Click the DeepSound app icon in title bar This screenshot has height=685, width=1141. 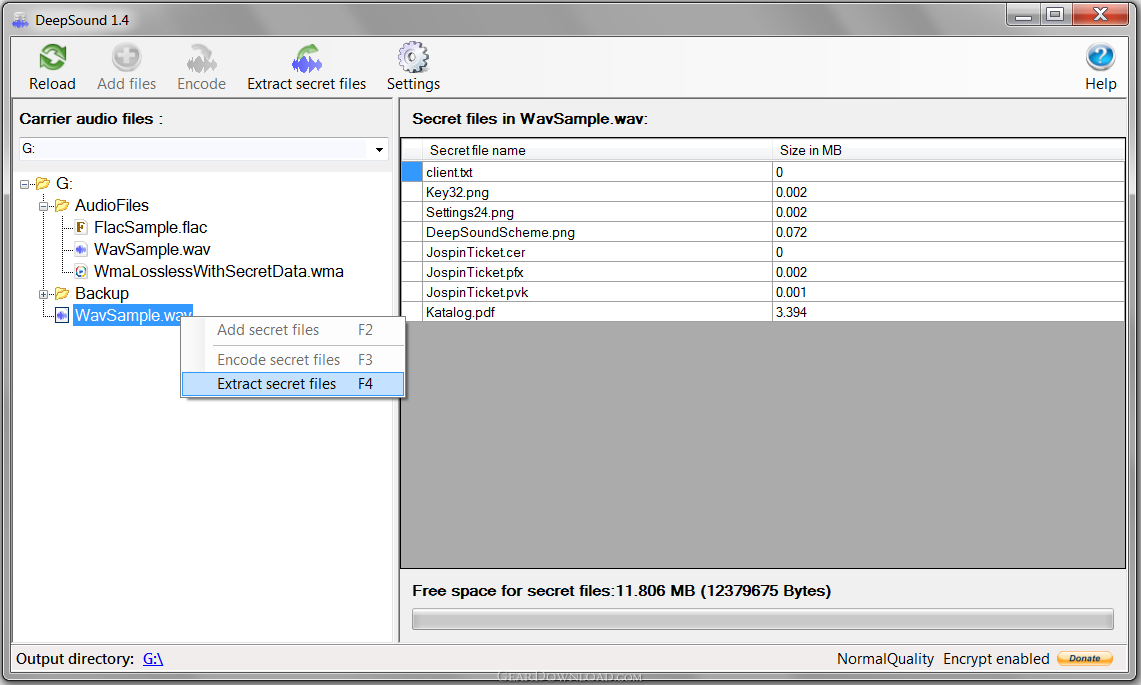(20, 20)
